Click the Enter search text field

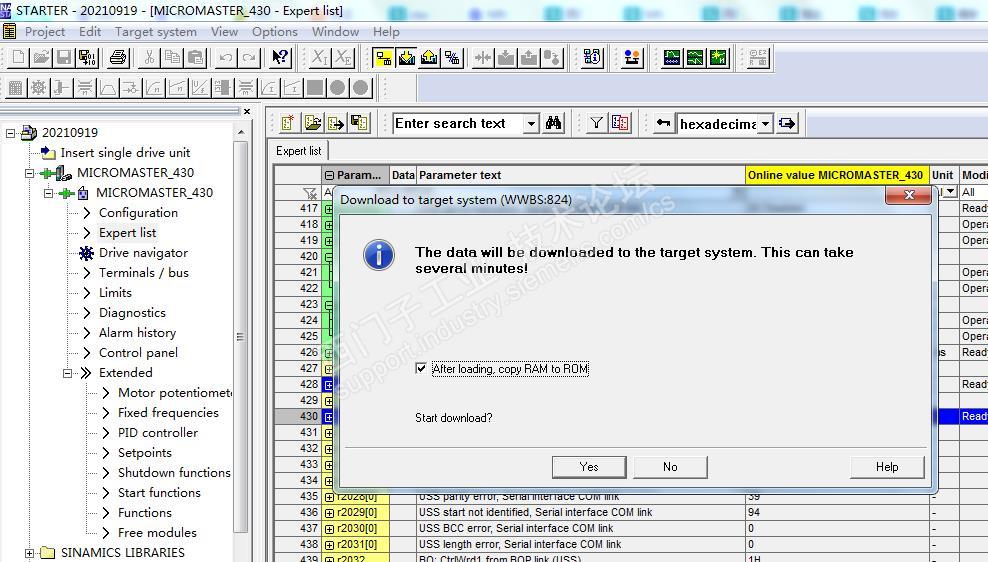tap(458, 123)
